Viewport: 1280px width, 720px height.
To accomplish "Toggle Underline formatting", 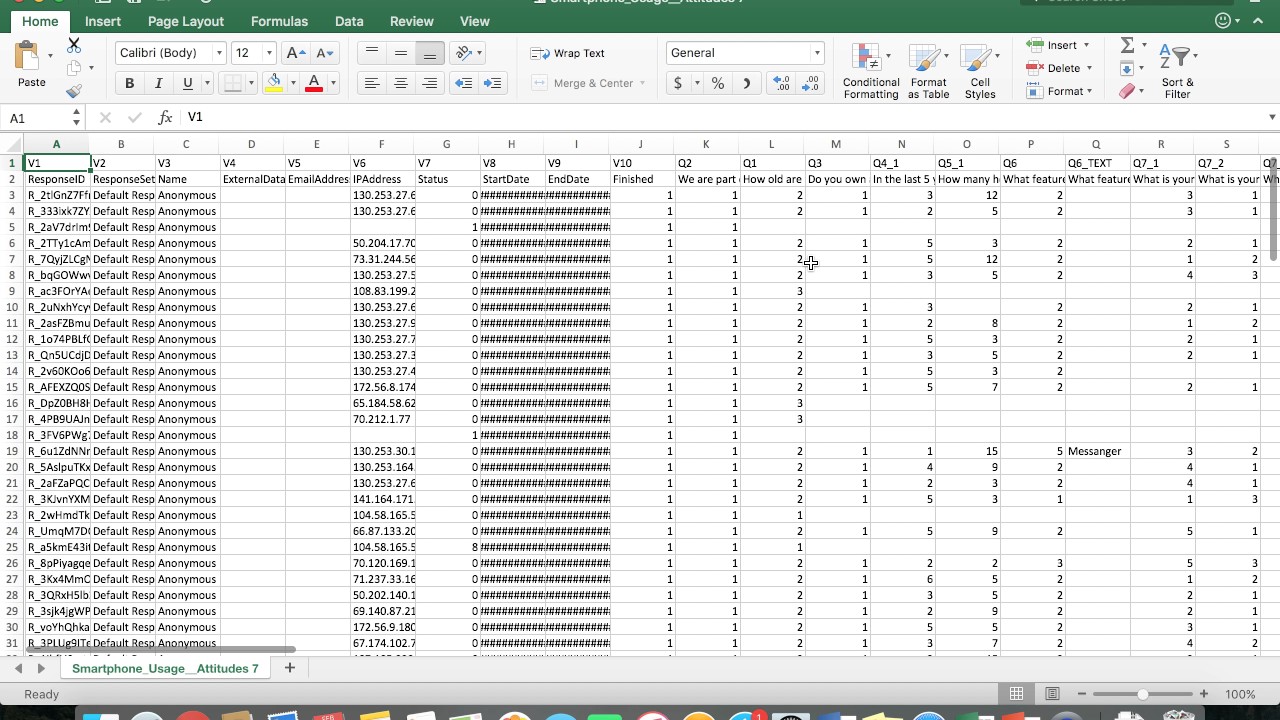I will pyautogui.click(x=187, y=83).
